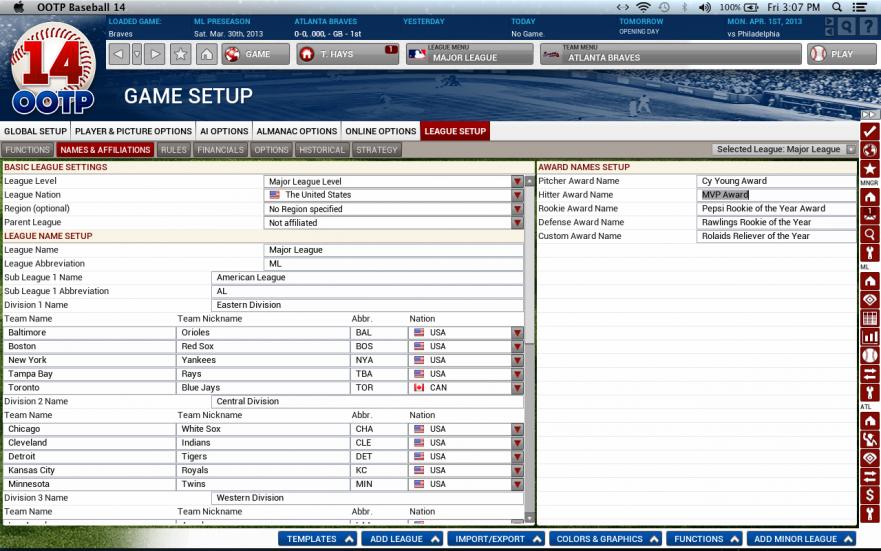Click the bar chart statistics icon

(x=870, y=337)
